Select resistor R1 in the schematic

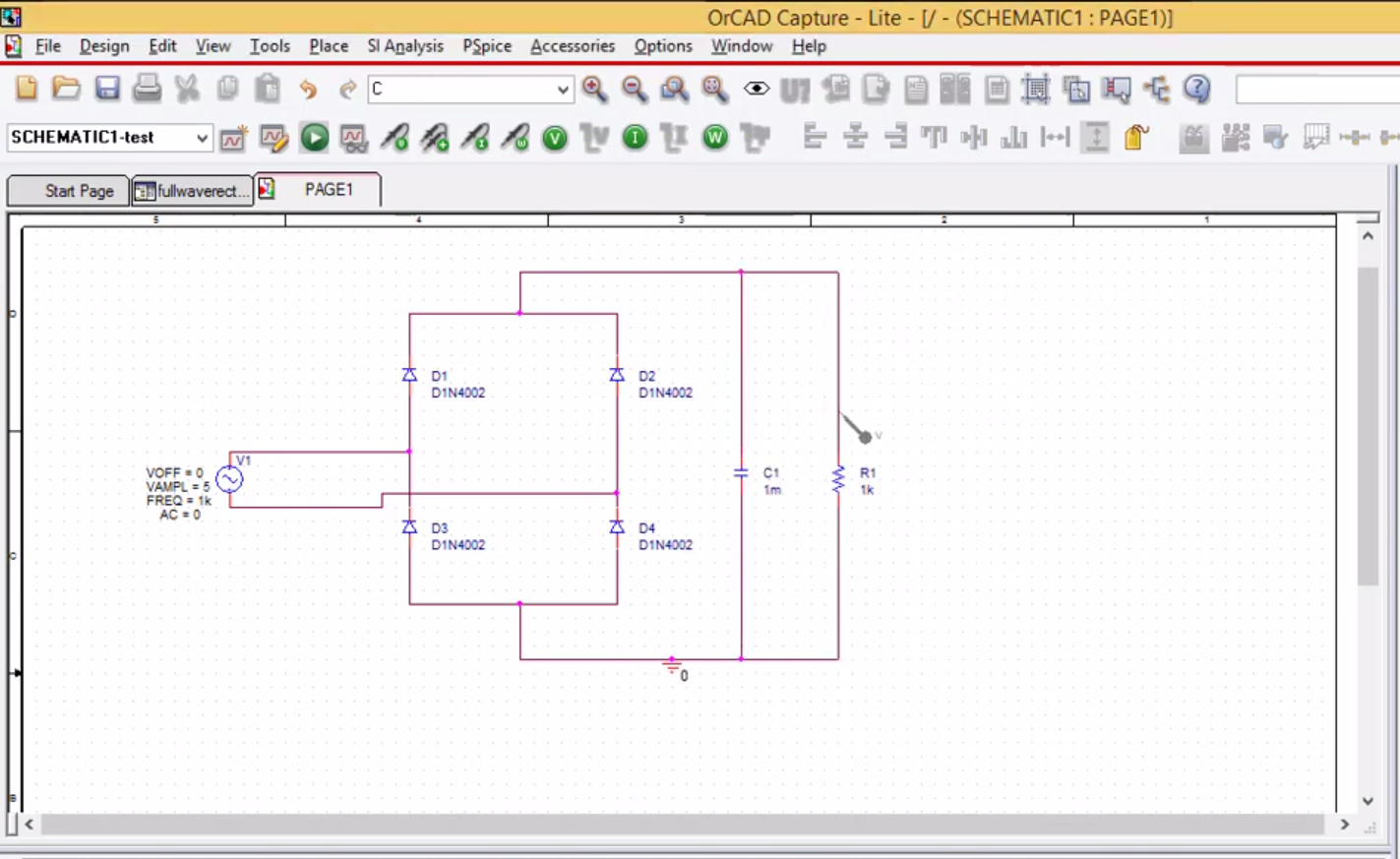click(838, 479)
